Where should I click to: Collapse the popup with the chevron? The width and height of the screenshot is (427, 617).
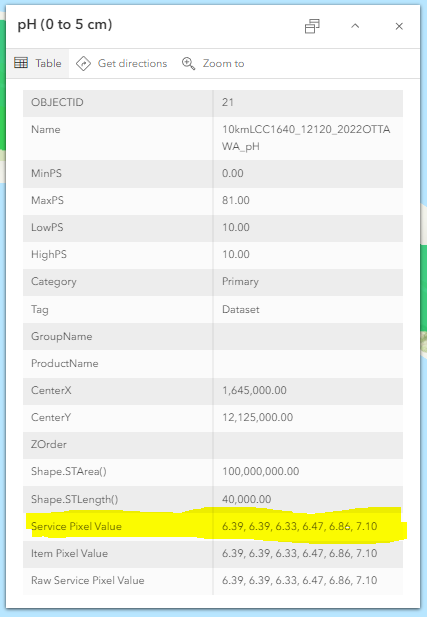pos(355,26)
